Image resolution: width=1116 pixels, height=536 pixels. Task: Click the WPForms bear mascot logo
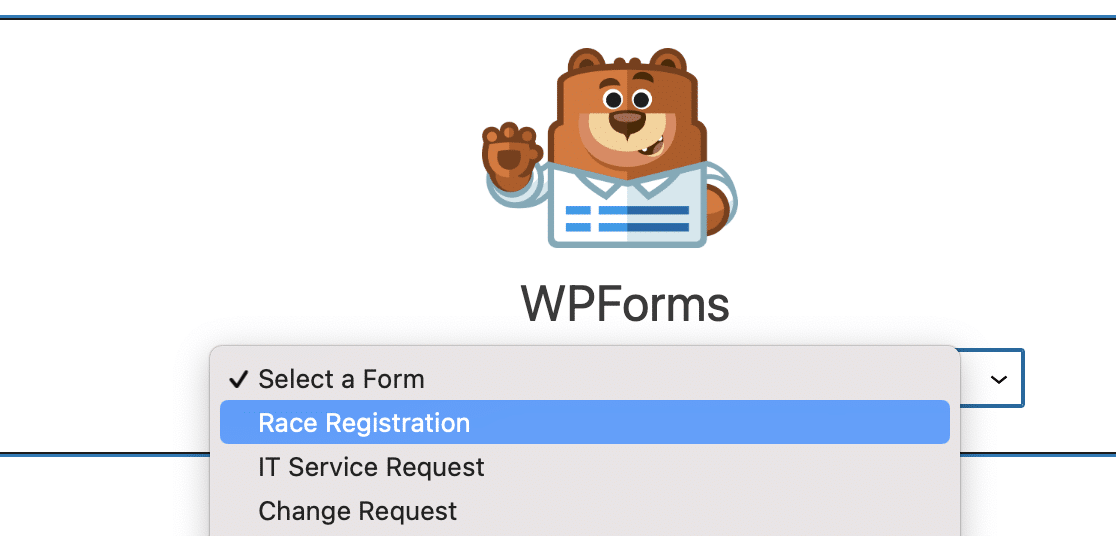609,148
